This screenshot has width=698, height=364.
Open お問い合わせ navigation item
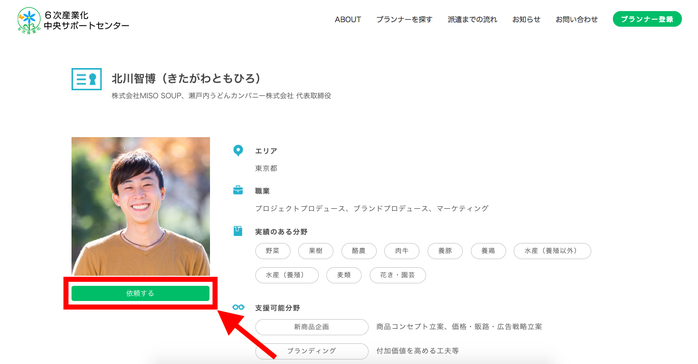(576, 20)
